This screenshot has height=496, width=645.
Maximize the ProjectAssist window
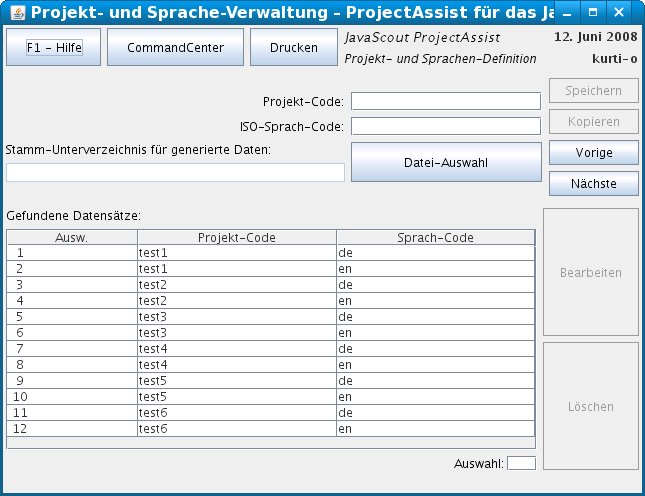click(x=593, y=13)
